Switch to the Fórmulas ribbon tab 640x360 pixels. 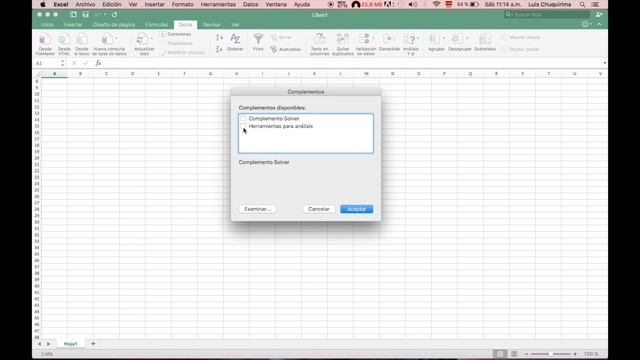(157, 25)
